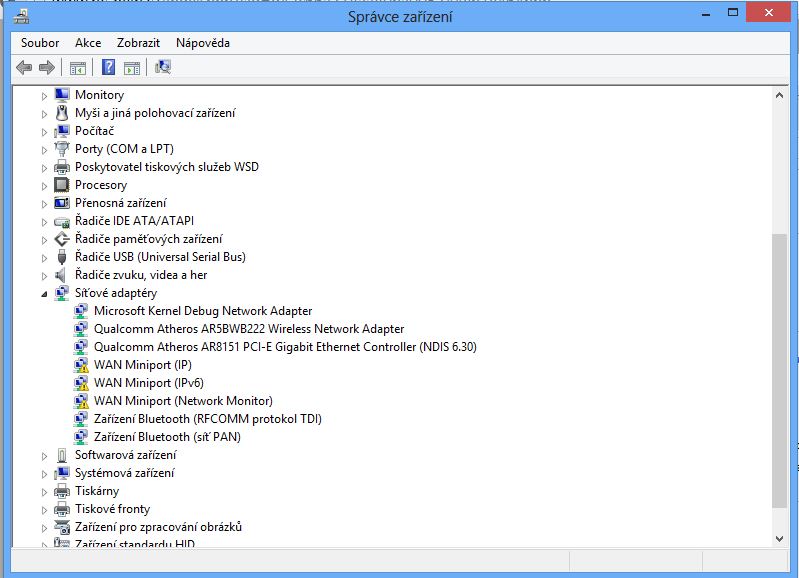This screenshot has width=799, height=578.
Task: Click the Řadiče IDE ATA/ATAPI icon
Action: click(62, 221)
